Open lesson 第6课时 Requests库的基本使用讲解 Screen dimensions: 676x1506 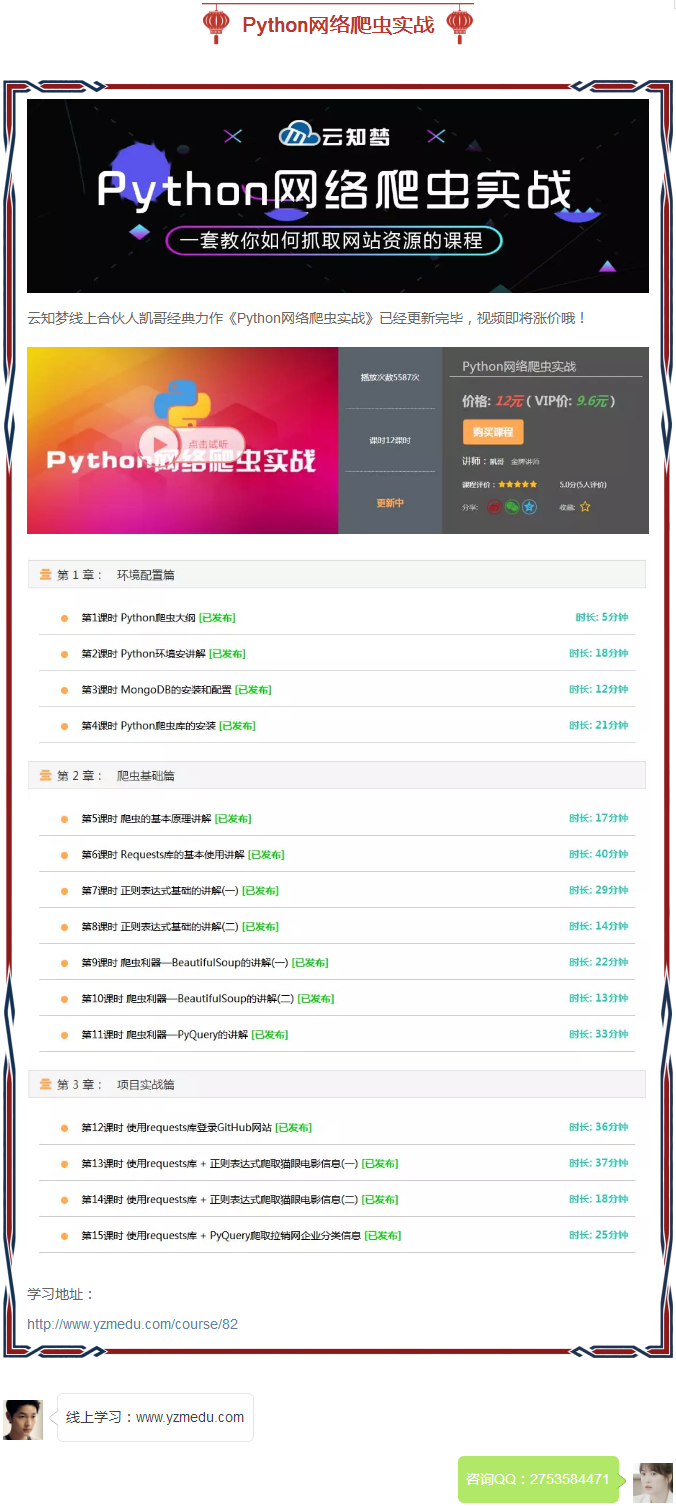pos(163,855)
